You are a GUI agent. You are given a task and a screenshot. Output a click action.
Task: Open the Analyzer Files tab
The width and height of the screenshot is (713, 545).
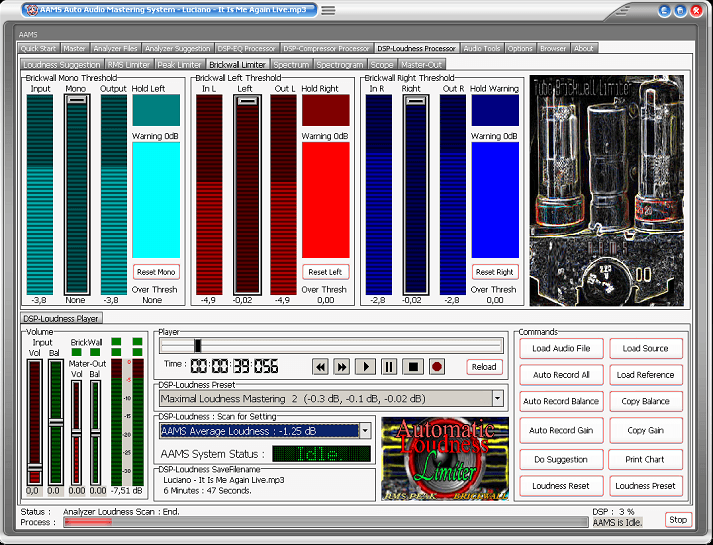click(115, 48)
